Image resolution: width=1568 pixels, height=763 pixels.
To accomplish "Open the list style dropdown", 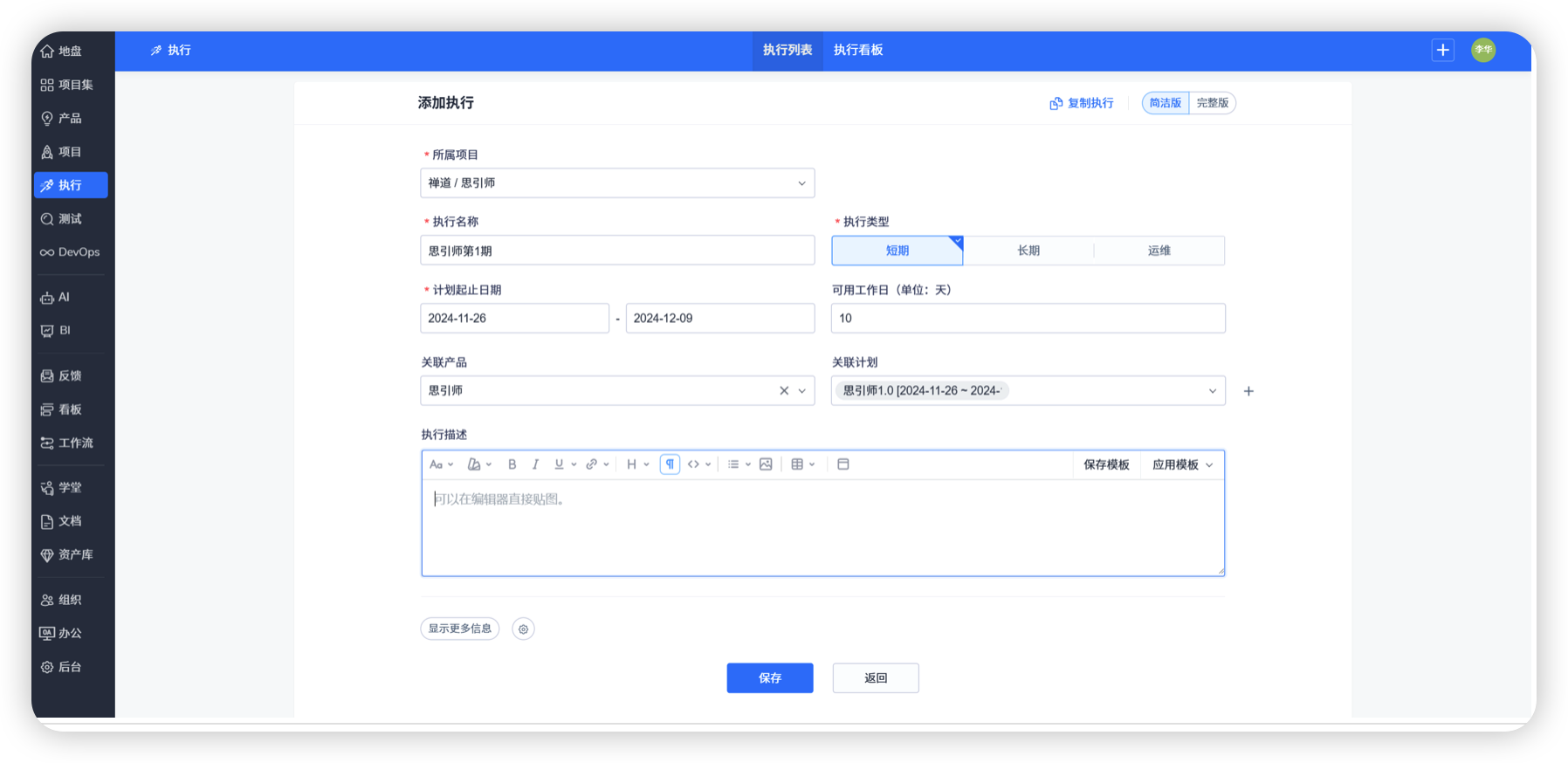I will (x=739, y=464).
